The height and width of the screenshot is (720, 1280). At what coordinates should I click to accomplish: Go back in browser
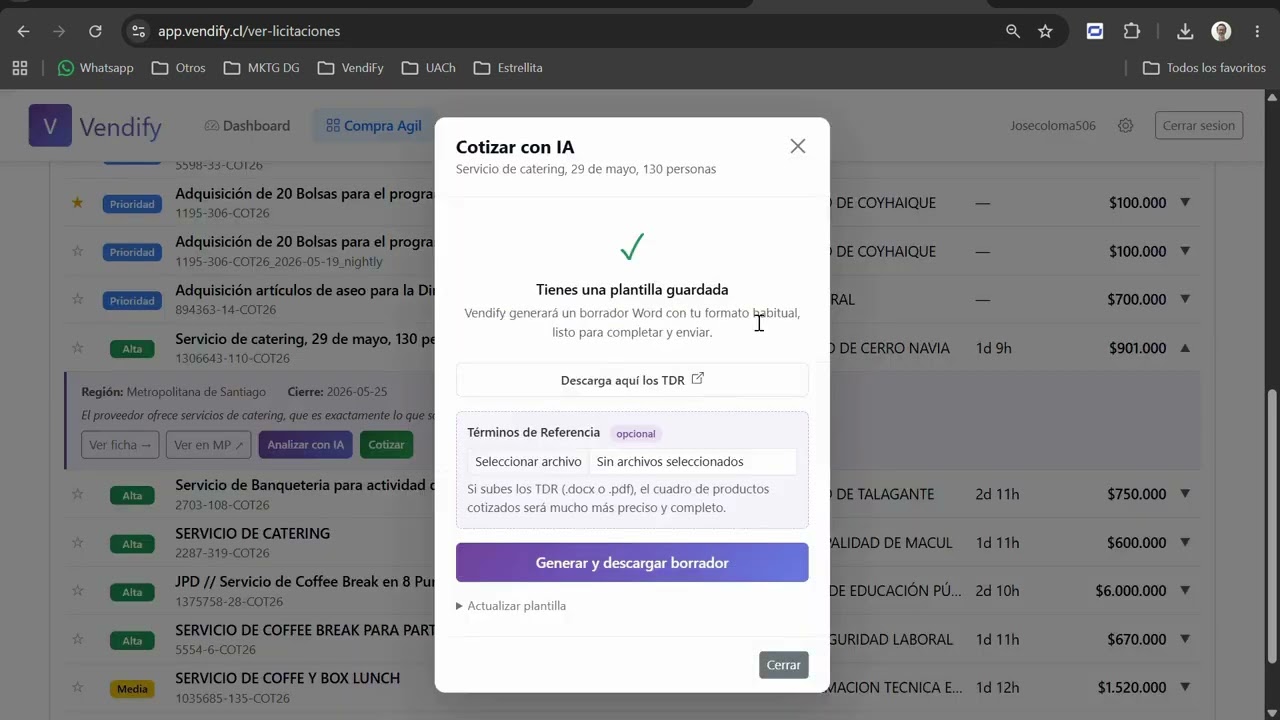click(x=23, y=31)
